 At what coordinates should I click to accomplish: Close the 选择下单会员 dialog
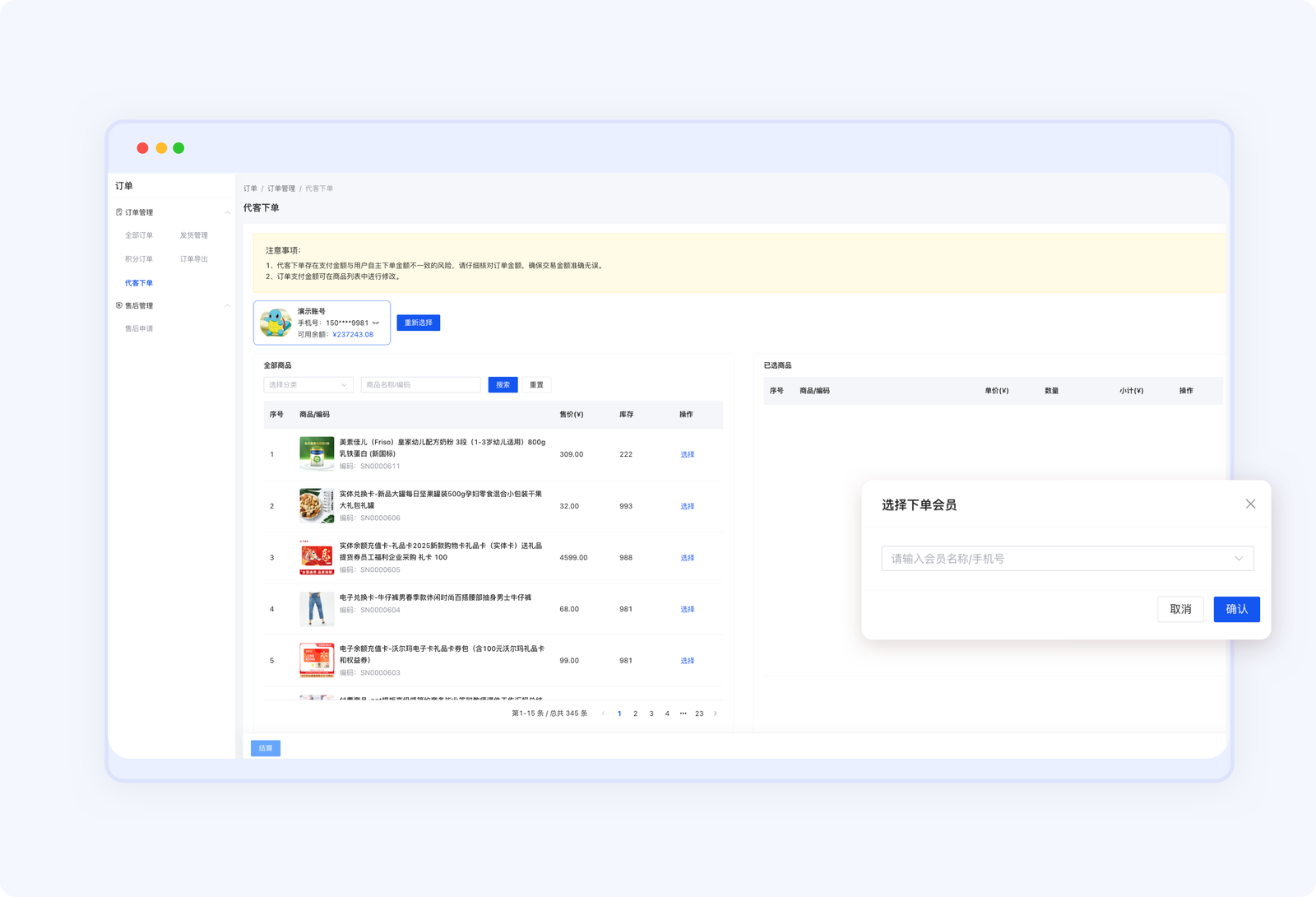(x=1250, y=504)
